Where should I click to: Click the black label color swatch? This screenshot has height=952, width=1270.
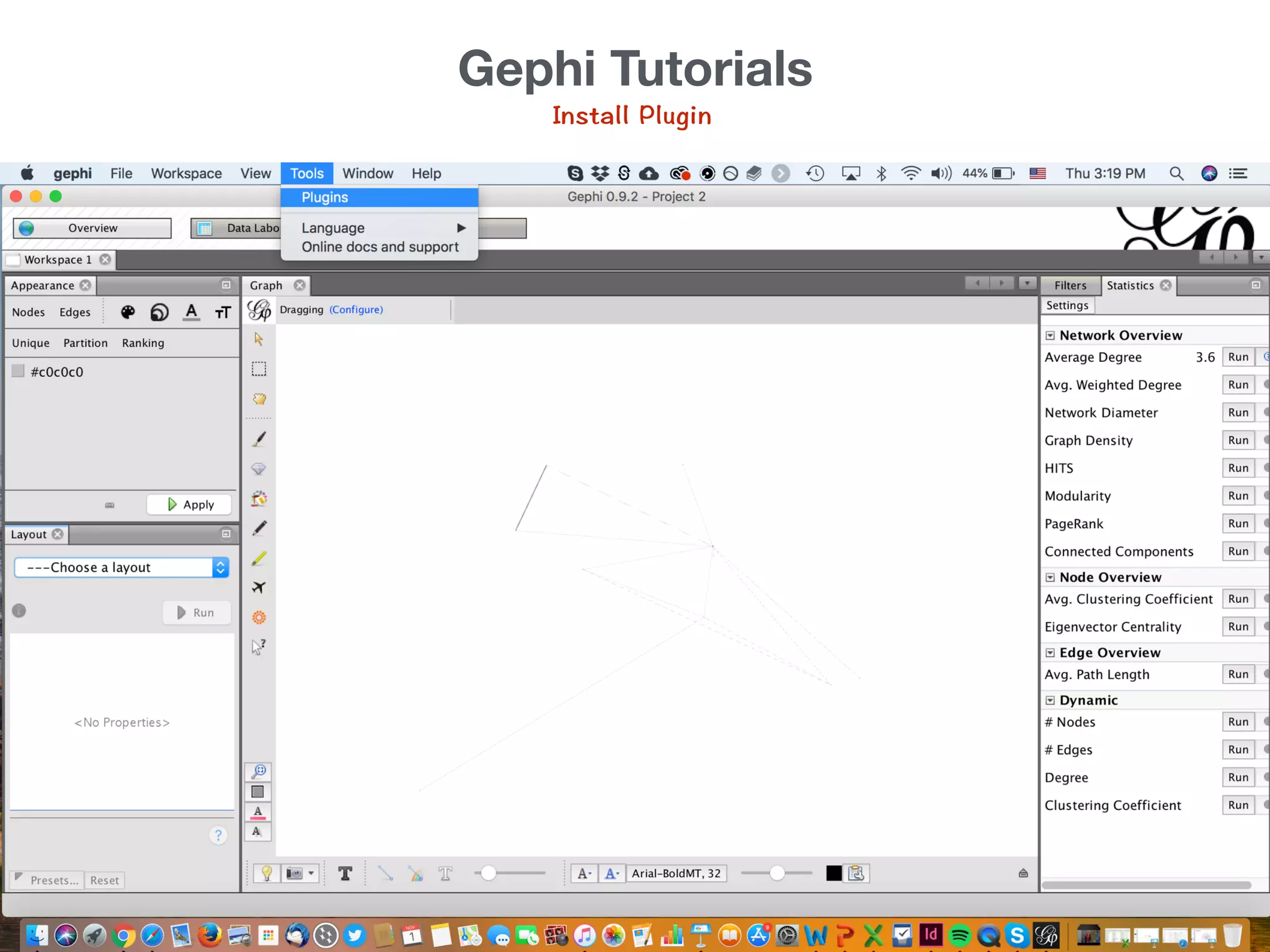[833, 873]
